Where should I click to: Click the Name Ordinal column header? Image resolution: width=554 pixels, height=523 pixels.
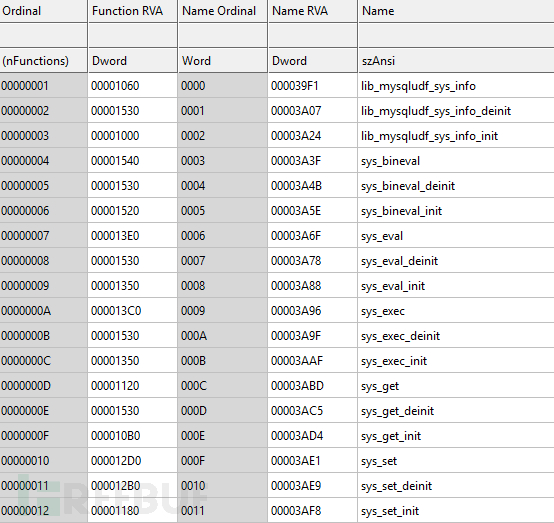point(223,11)
